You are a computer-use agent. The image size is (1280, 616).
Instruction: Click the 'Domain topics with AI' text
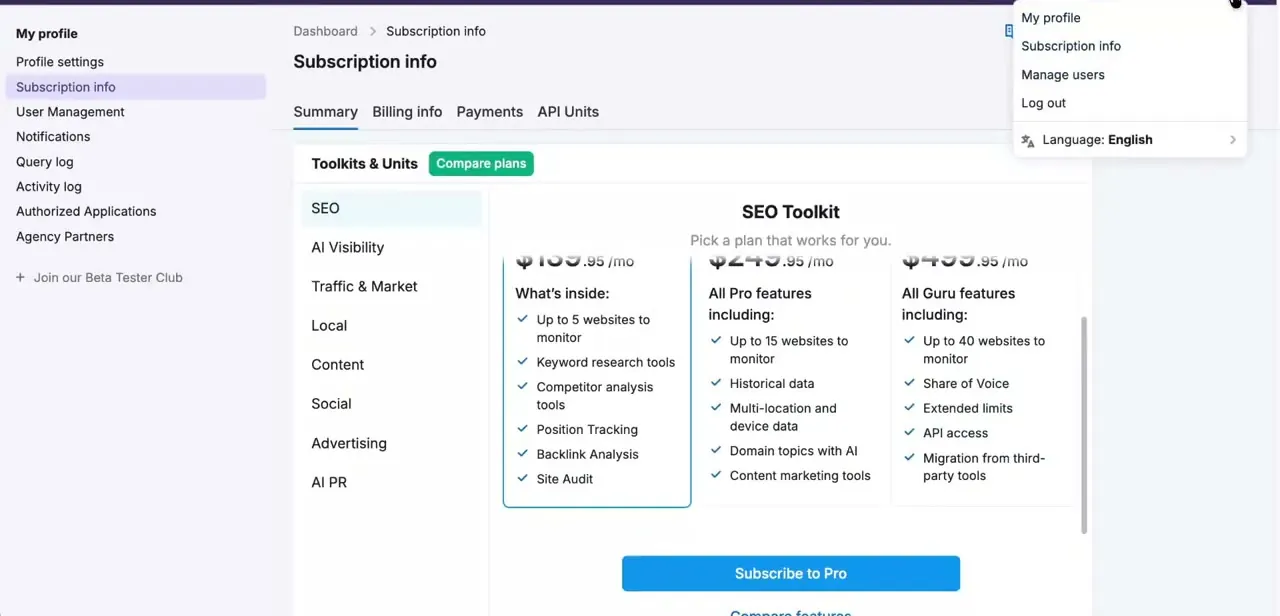pos(794,452)
